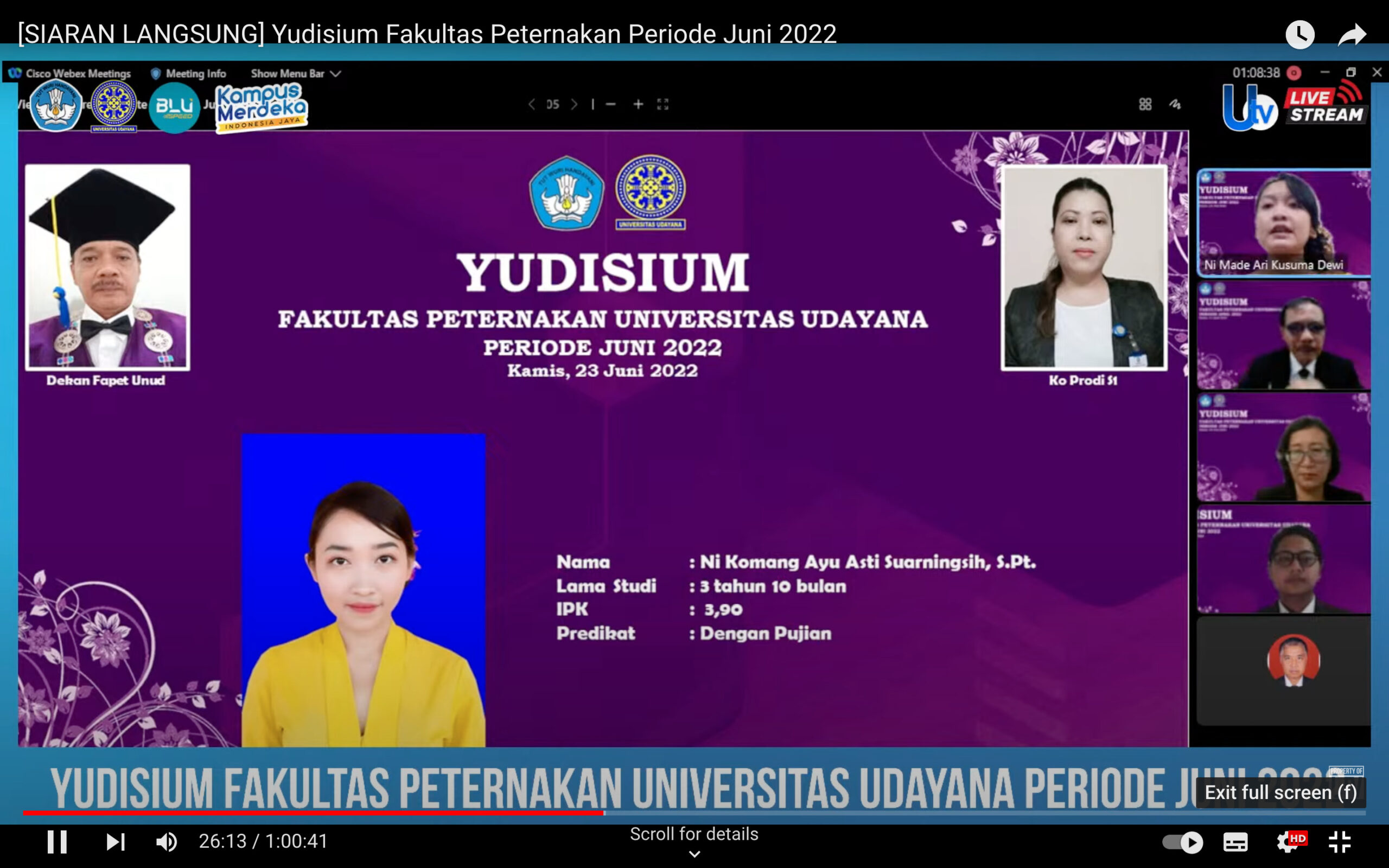Click the Dekan Fapet Unud photo

107,267
